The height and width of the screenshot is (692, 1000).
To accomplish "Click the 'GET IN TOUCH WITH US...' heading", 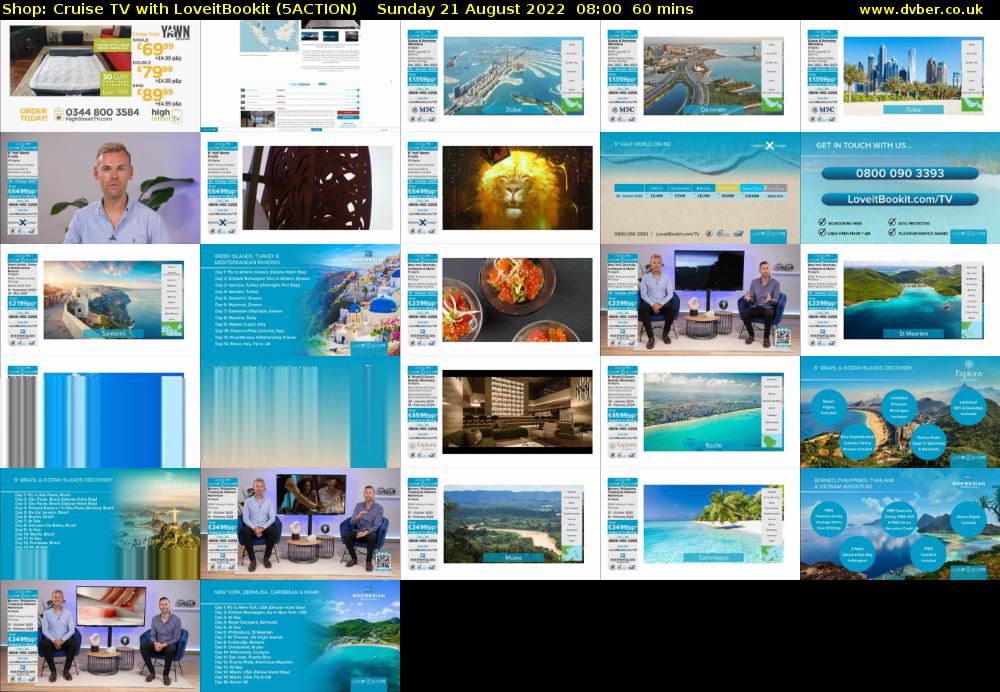I will (x=864, y=145).
